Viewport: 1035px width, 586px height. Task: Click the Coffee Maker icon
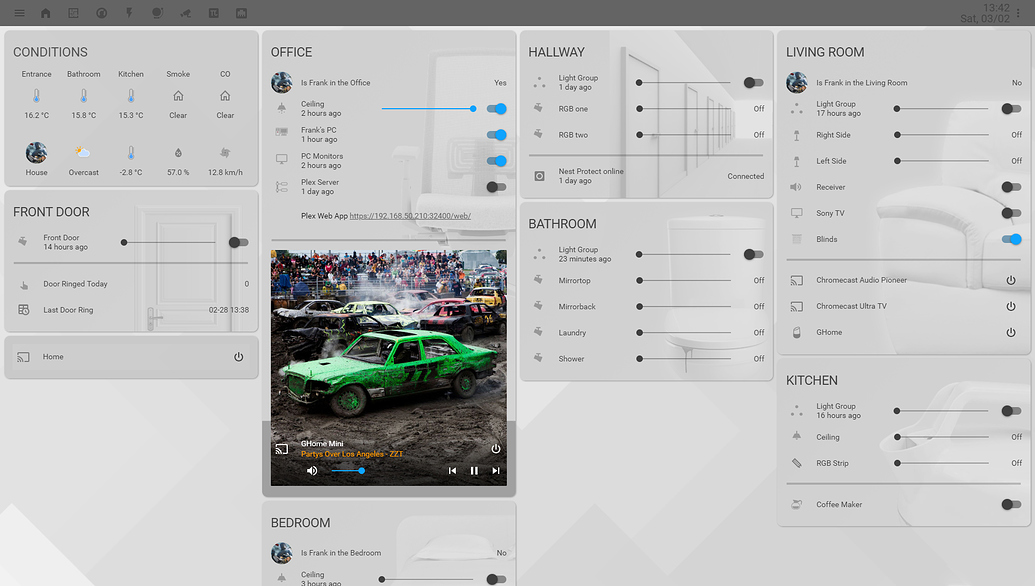click(x=797, y=504)
